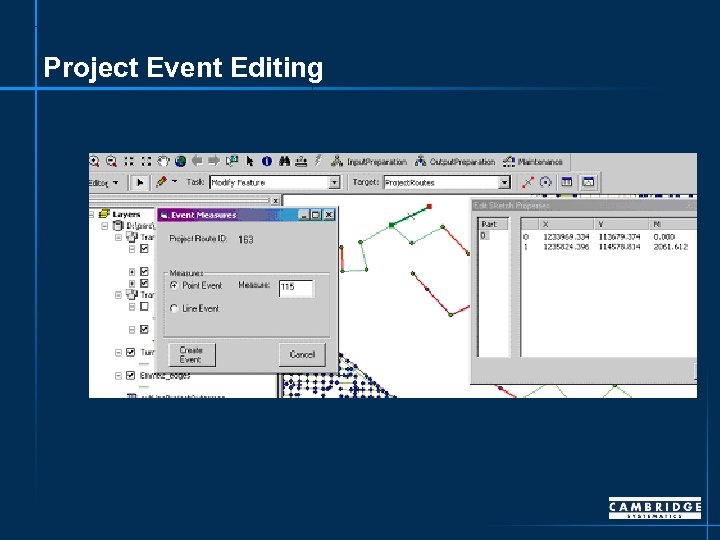Screen dimensions: 720x540
Task: Check the unchecked layer box under second Tran group
Action: point(144,306)
